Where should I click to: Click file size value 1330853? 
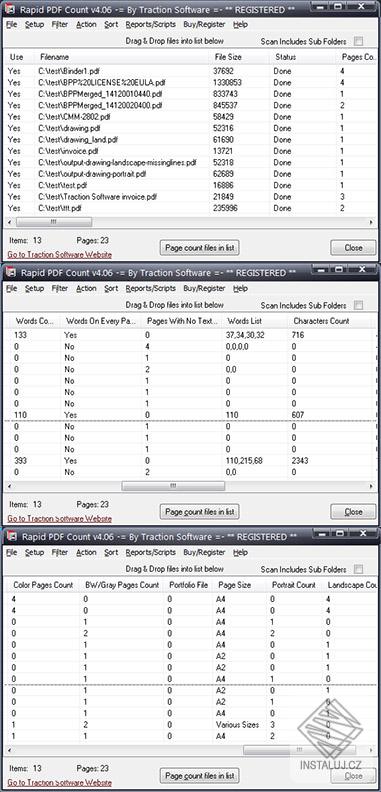228,83
